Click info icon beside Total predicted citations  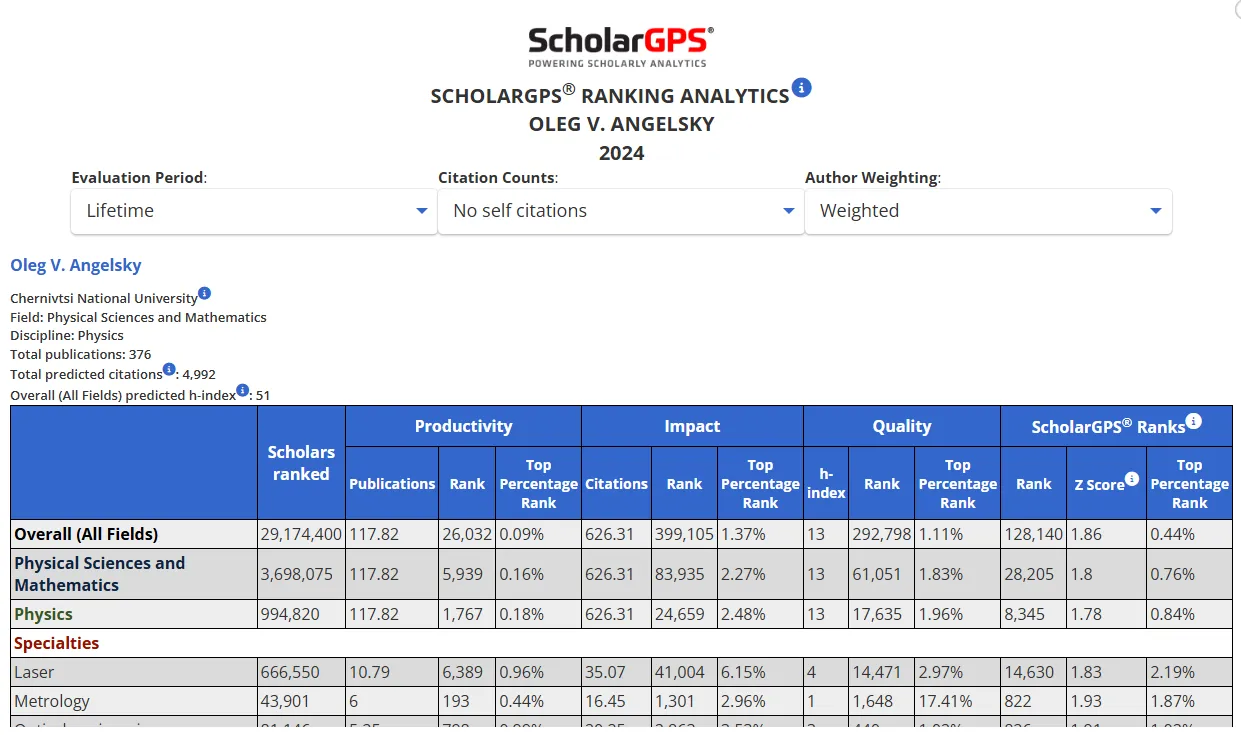(x=169, y=369)
